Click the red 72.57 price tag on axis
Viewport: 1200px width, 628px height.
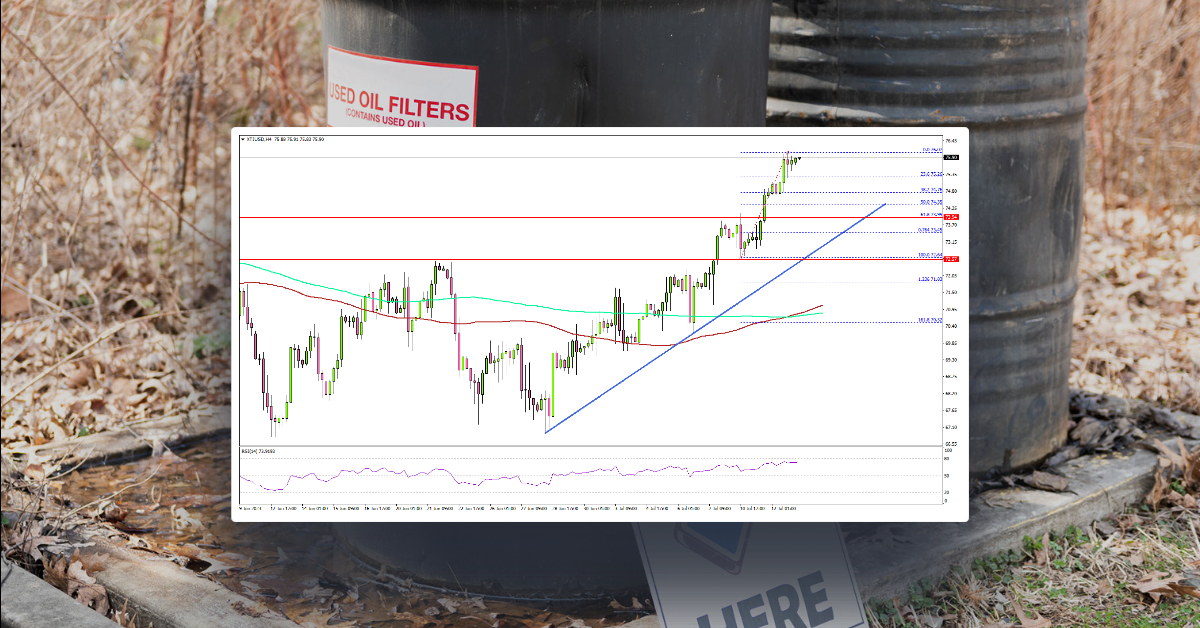(x=950, y=258)
